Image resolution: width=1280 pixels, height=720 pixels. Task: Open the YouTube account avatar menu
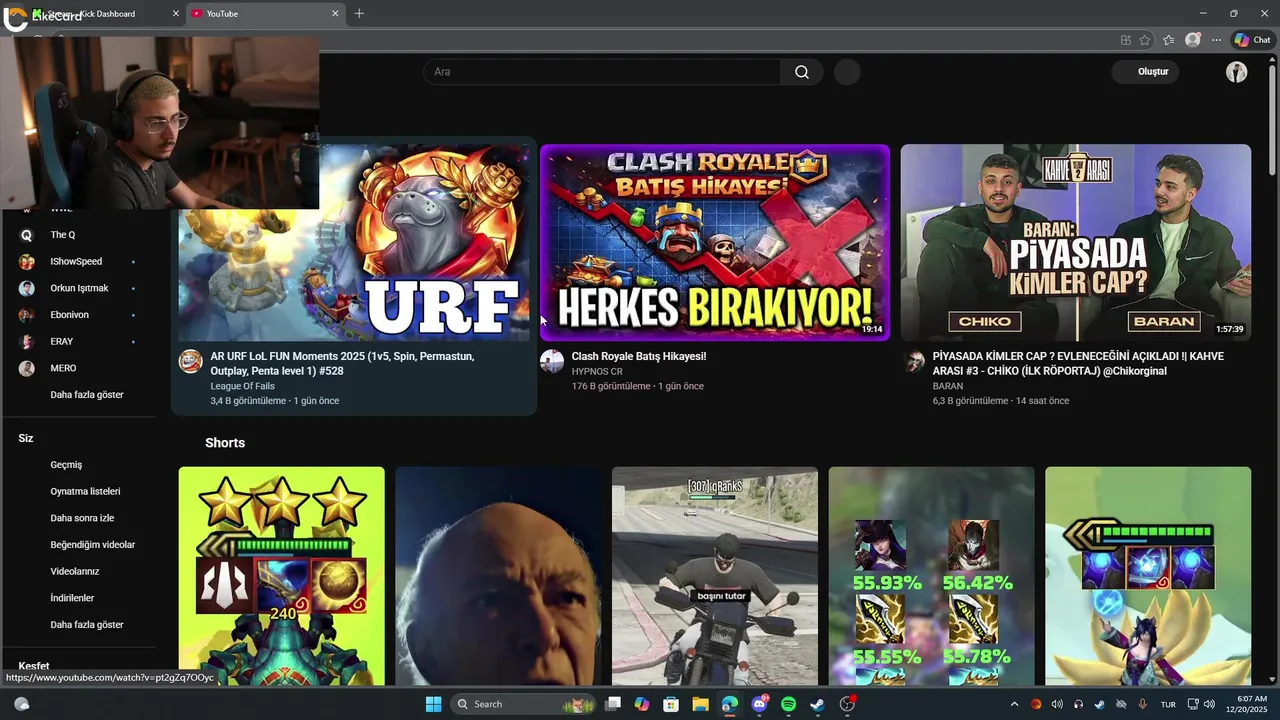[1237, 72]
